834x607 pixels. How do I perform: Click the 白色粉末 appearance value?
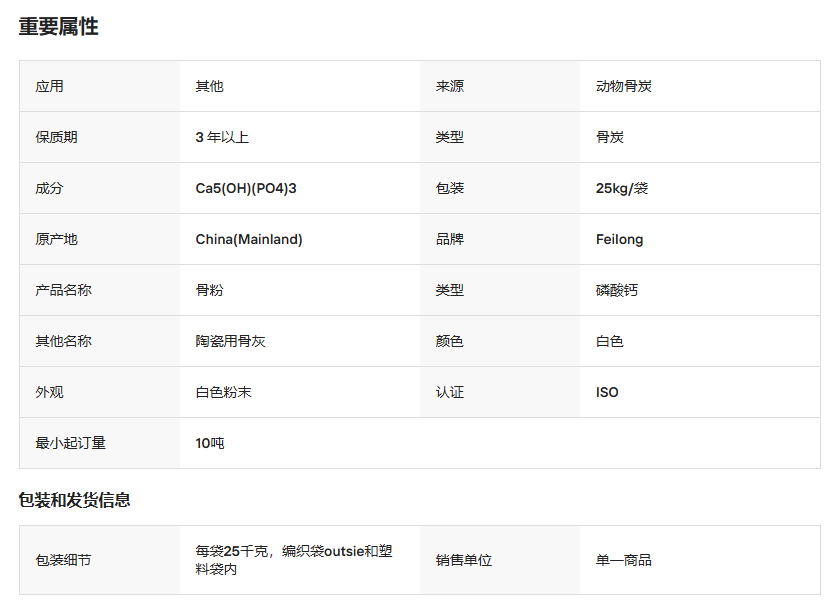point(223,392)
